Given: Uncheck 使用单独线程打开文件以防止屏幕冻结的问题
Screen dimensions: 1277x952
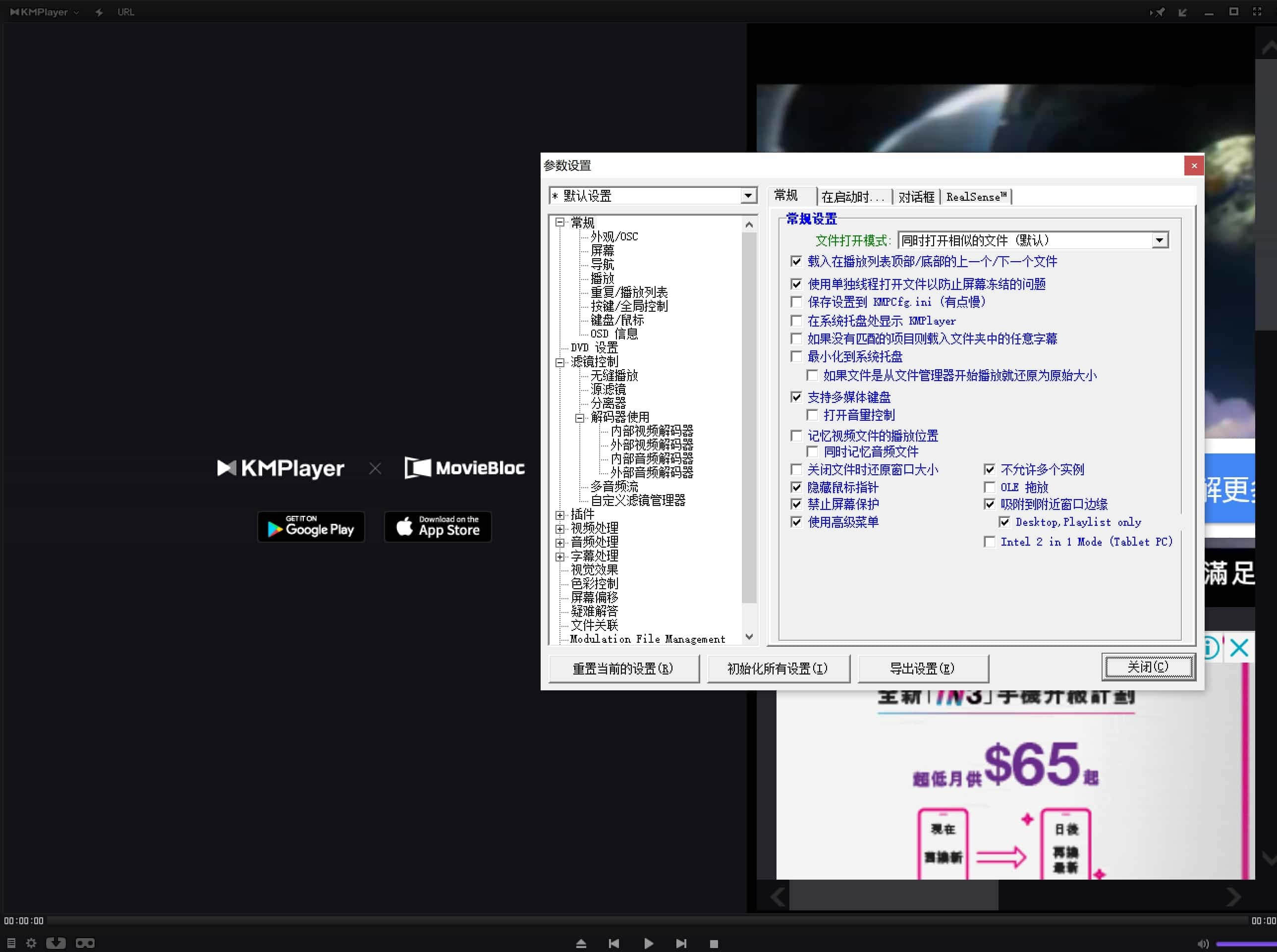Looking at the screenshot, I should point(796,284).
